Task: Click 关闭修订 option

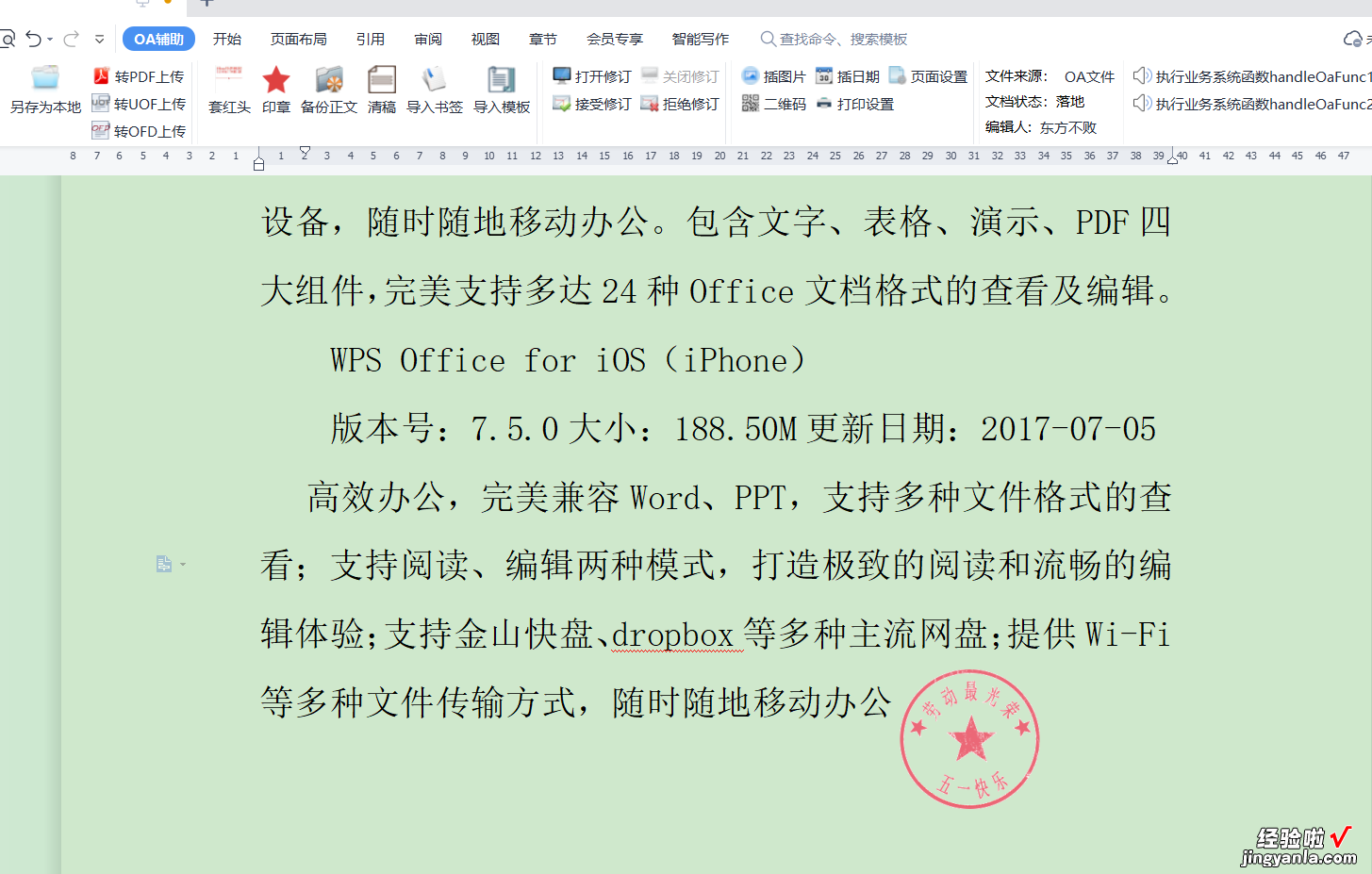Action: (x=680, y=76)
